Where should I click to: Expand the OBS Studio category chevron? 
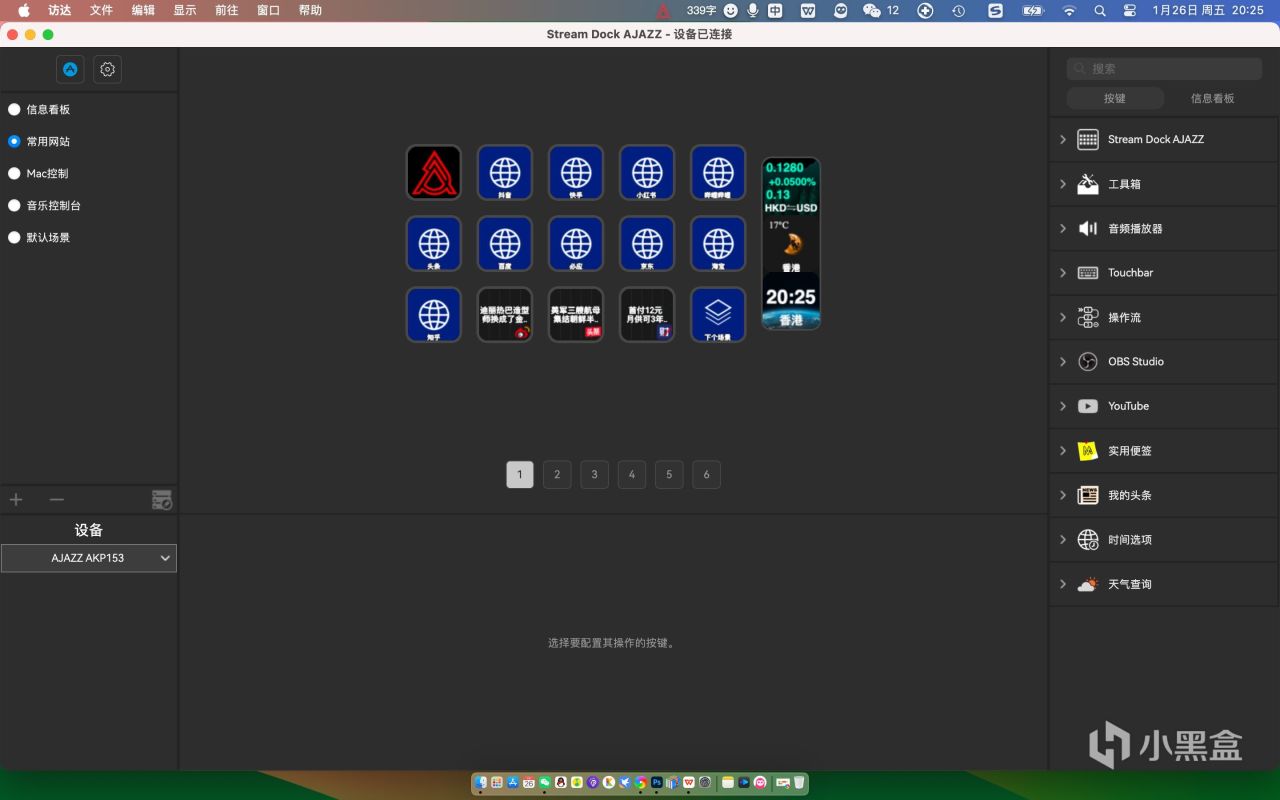[x=1063, y=362]
